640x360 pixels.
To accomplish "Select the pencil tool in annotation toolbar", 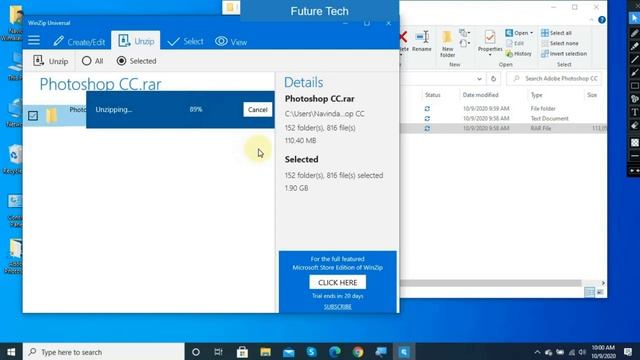I will coord(634,33).
